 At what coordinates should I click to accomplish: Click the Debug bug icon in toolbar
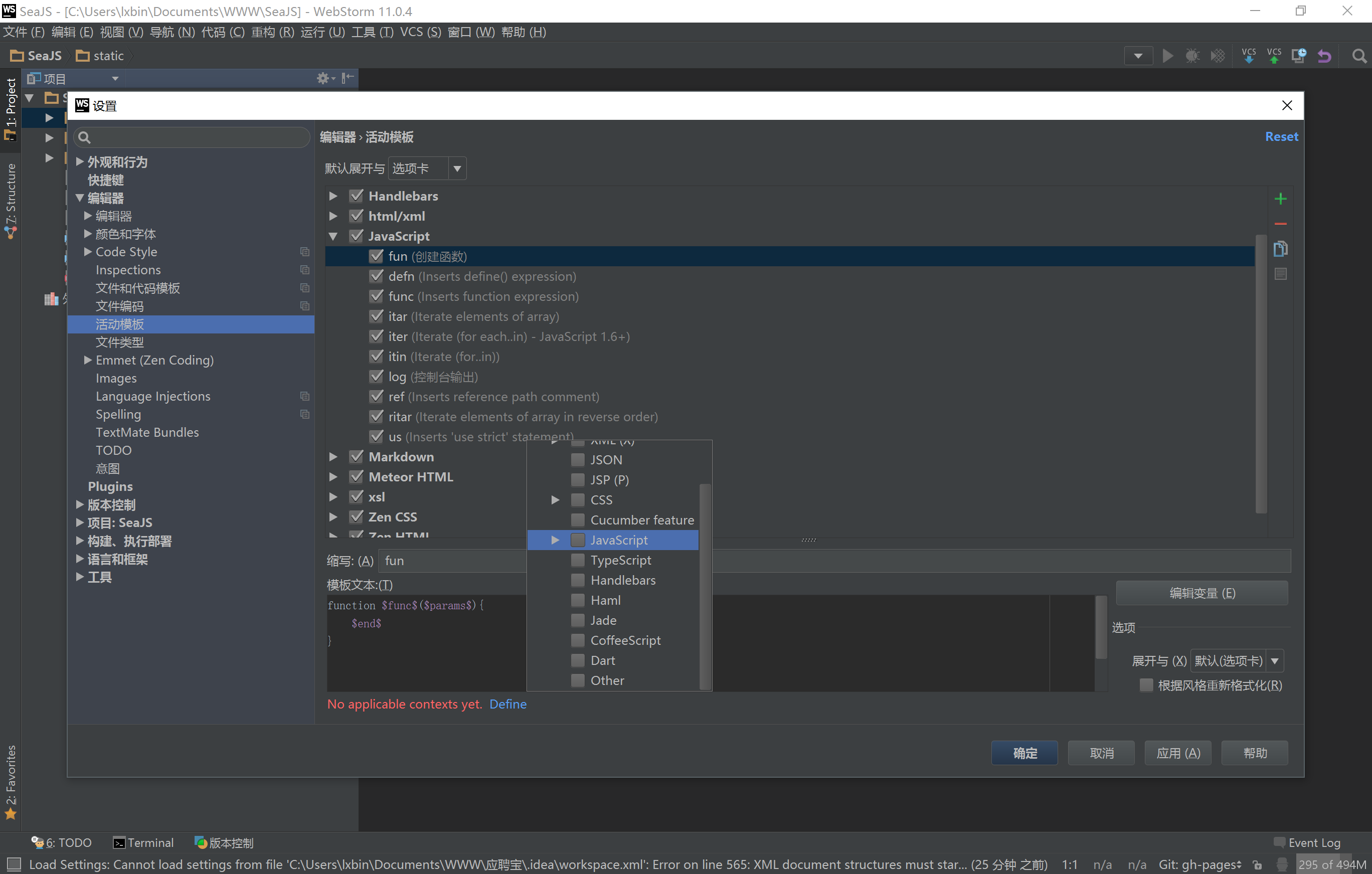click(x=1192, y=56)
